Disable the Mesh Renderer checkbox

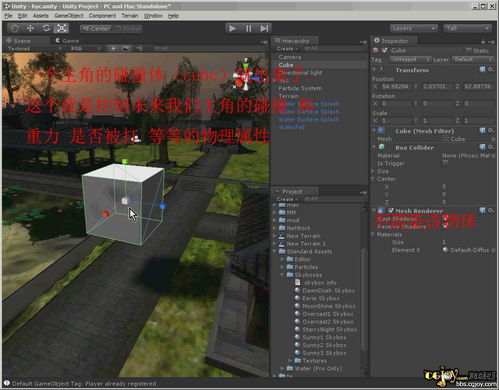click(391, 210)
